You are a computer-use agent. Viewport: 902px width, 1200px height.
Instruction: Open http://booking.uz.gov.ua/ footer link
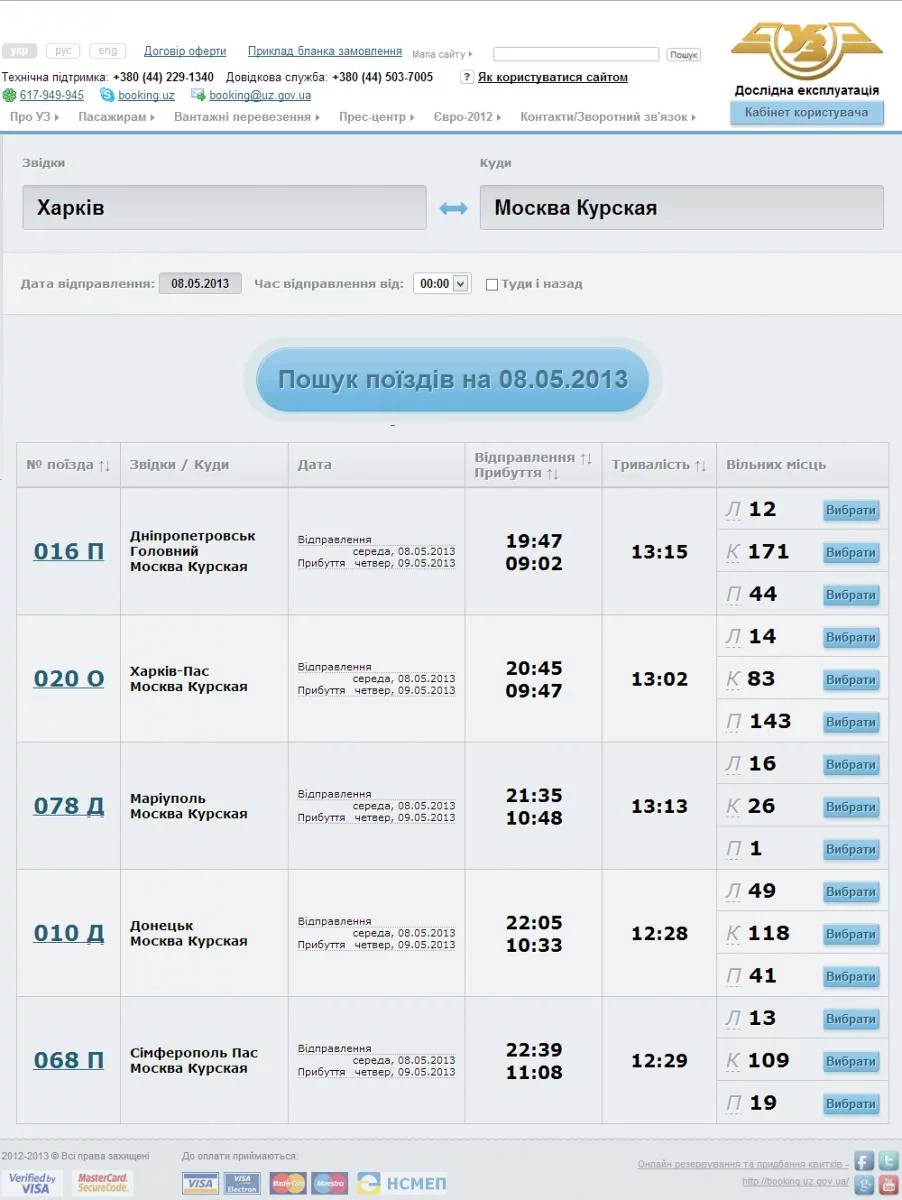click(x=795, y=1181)
